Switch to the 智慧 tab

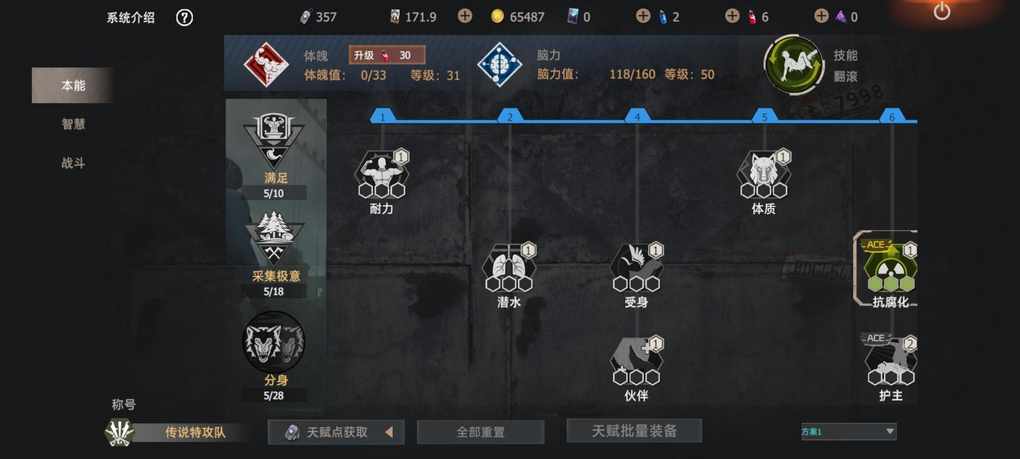(73, 124)
